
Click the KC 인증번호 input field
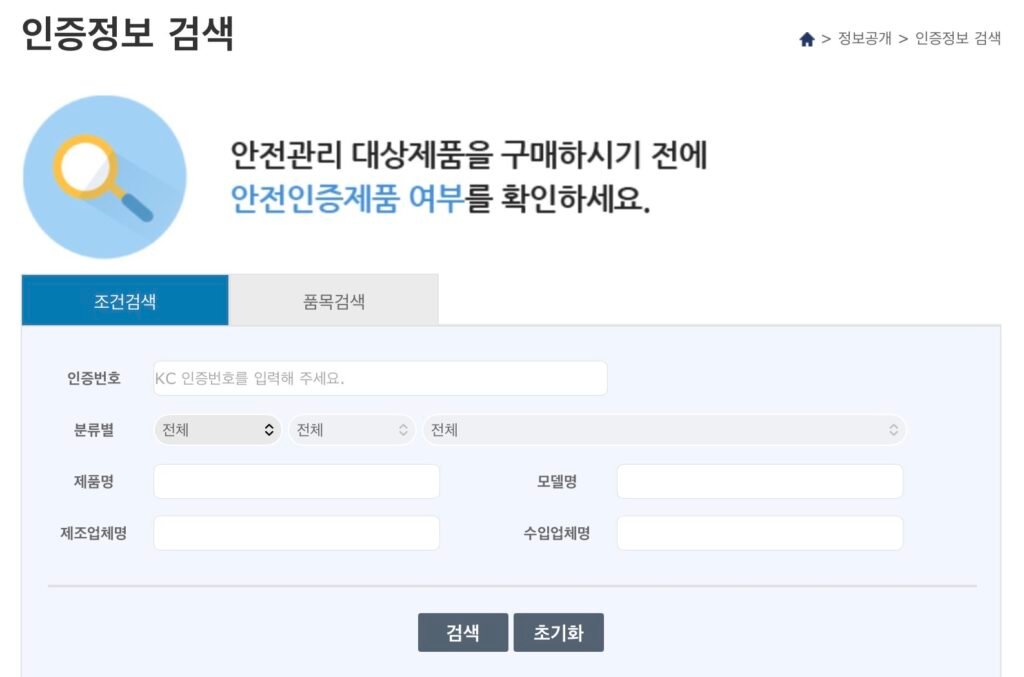[x=380, y=378]
